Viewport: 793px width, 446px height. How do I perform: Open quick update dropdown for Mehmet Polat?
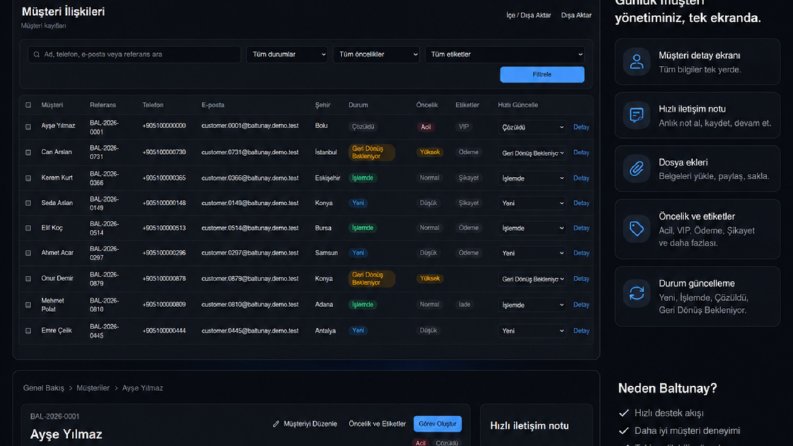coord(532,305)
